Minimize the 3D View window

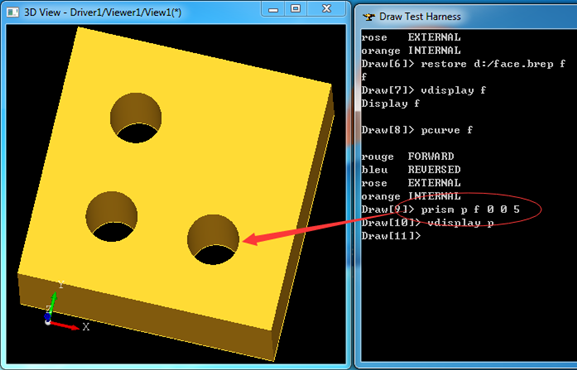273,9
